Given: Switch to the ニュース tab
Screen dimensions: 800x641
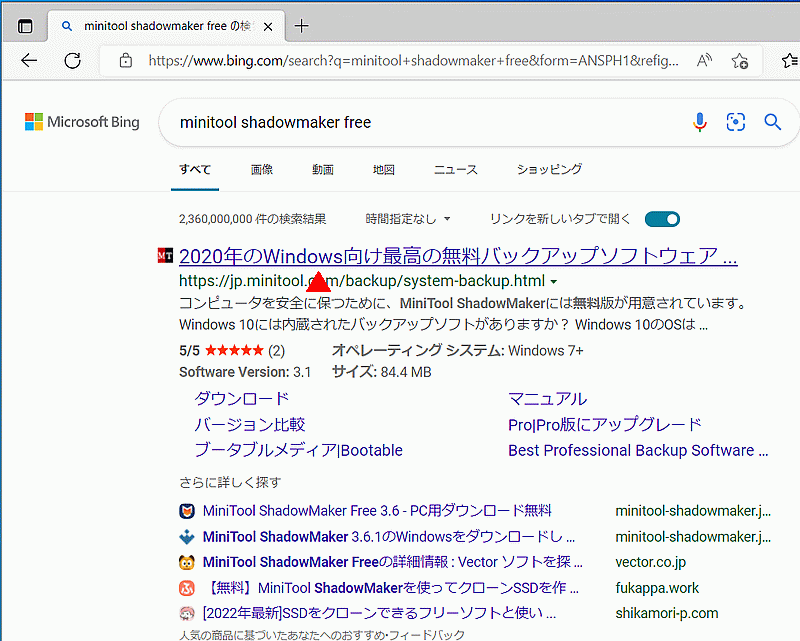Looking at the screenshot, I should [x=456, y=169].
